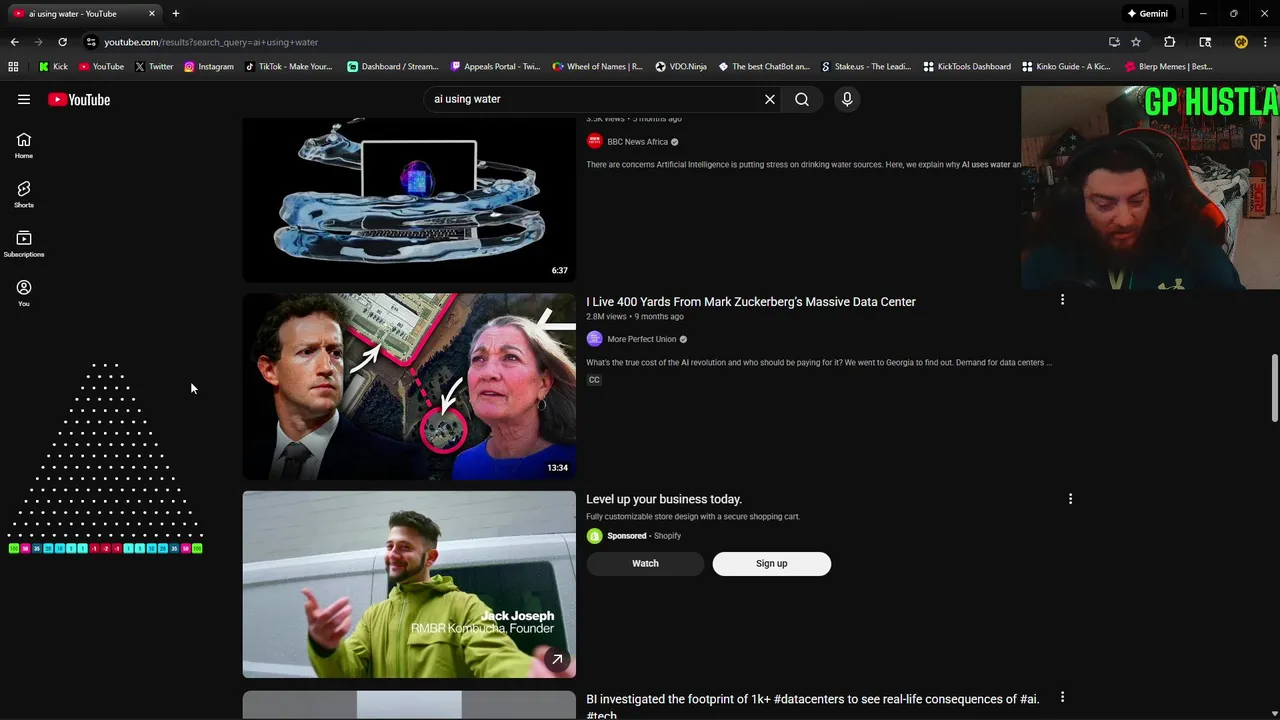Open the Kinko Guide bookmark

pyautogui.click(x=1066, y=67)
